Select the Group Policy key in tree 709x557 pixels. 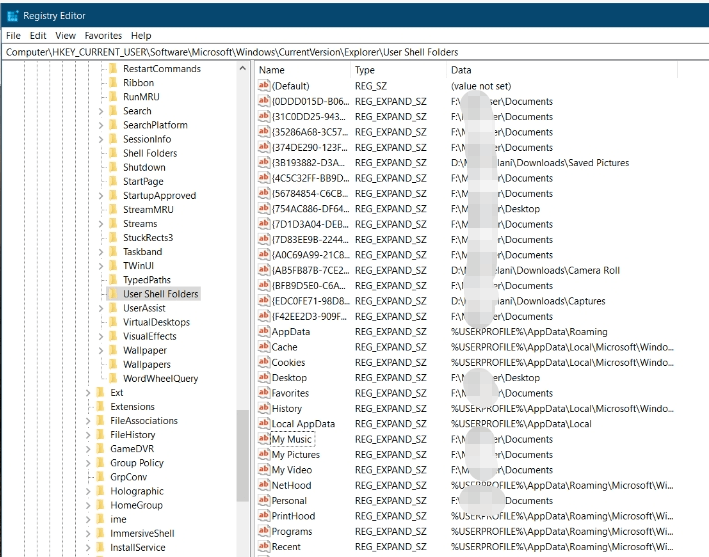(x=137, y=463)
